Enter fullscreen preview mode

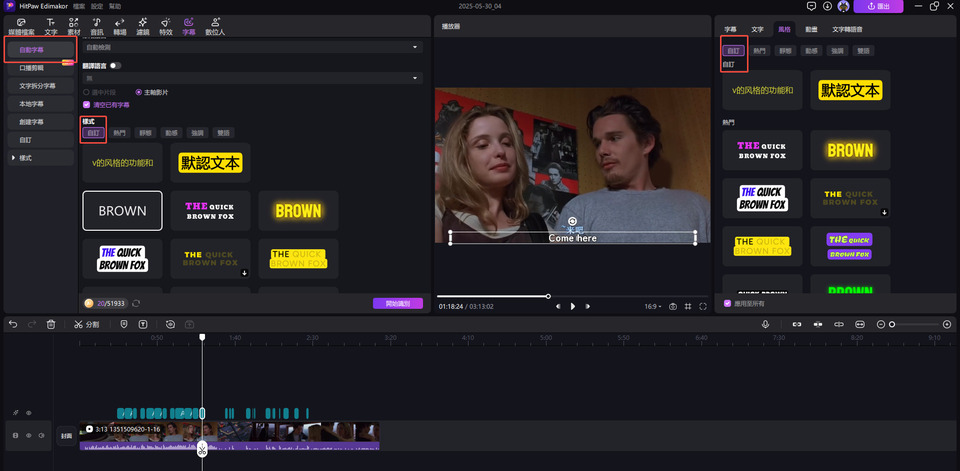click(x=703, y=306)
